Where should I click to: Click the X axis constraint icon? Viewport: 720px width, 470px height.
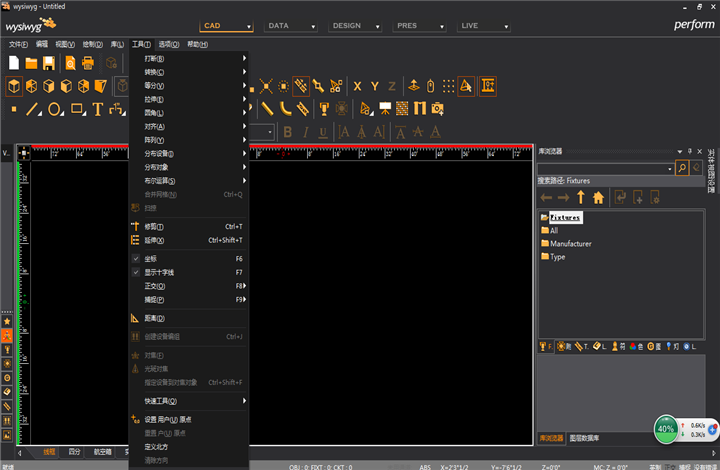pyautogui.click(x=357, y=86)
